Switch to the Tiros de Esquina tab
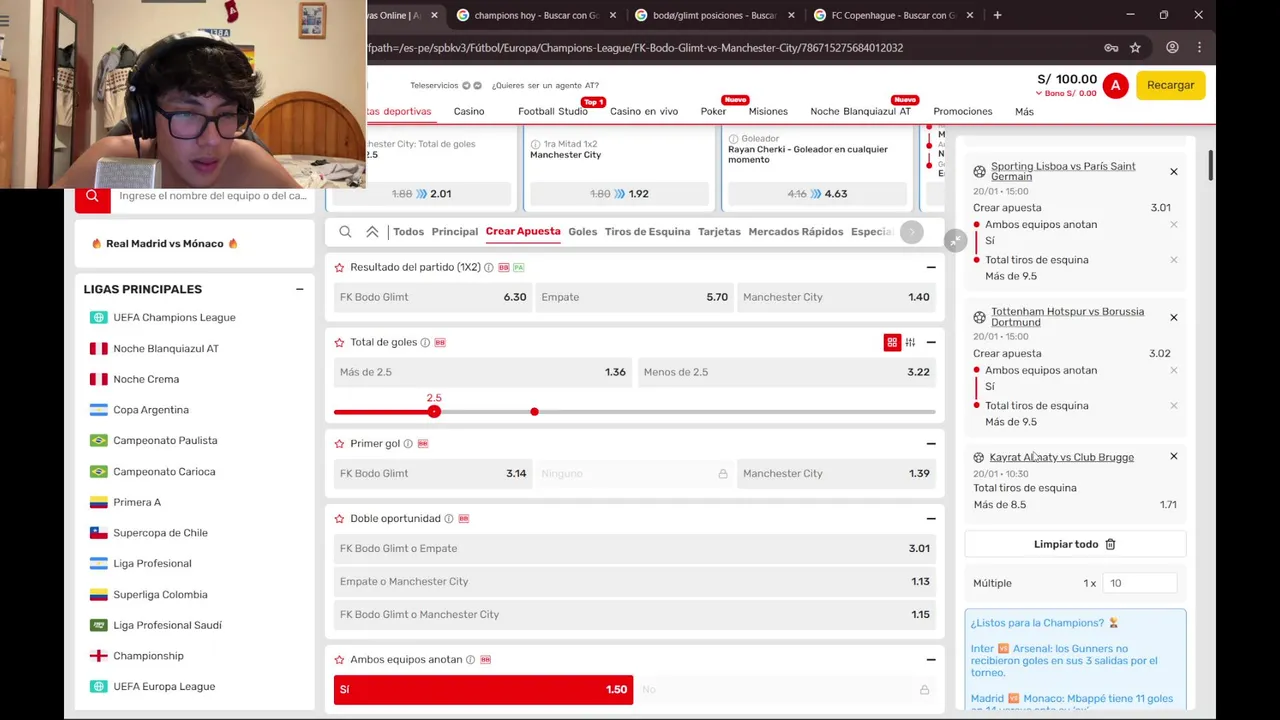Viewport: 1280px width, 720px height. (x=647, y=232)
